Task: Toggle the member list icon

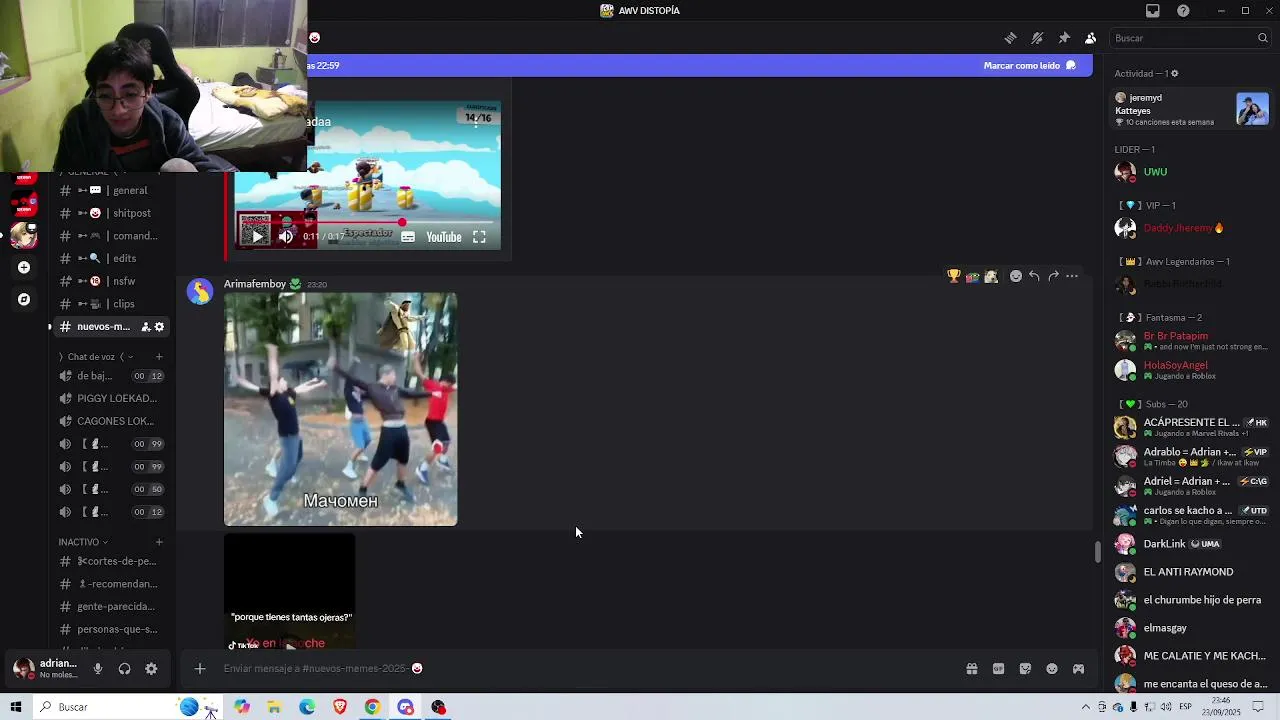Action: point(1091,38)
